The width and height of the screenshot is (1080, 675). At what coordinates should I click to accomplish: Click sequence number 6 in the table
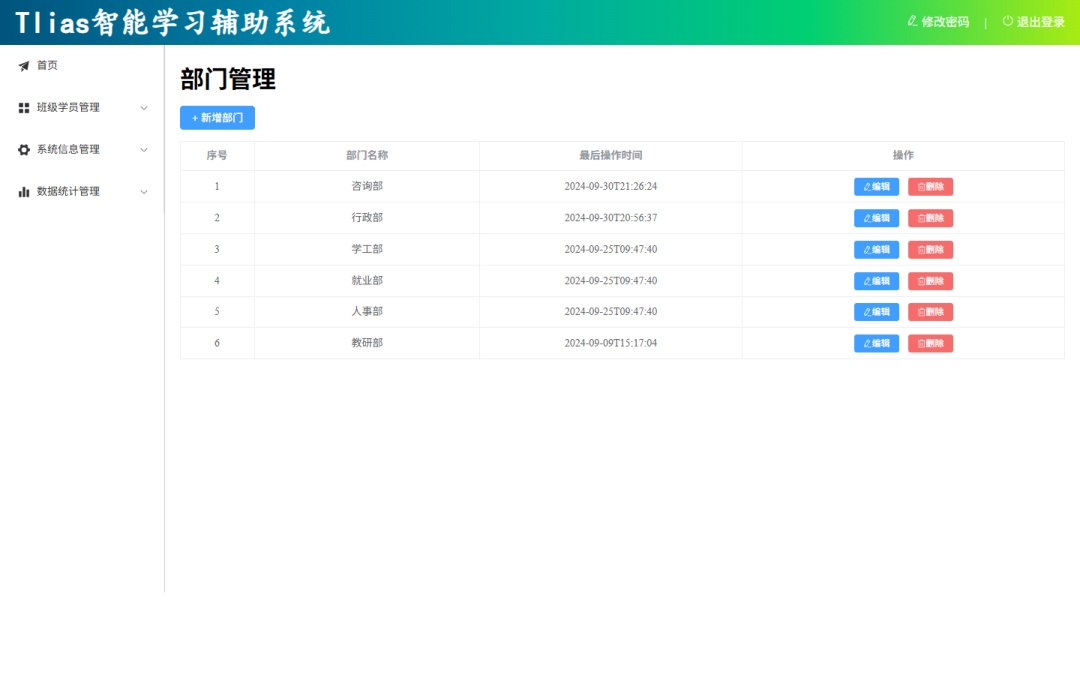[217, 343]
